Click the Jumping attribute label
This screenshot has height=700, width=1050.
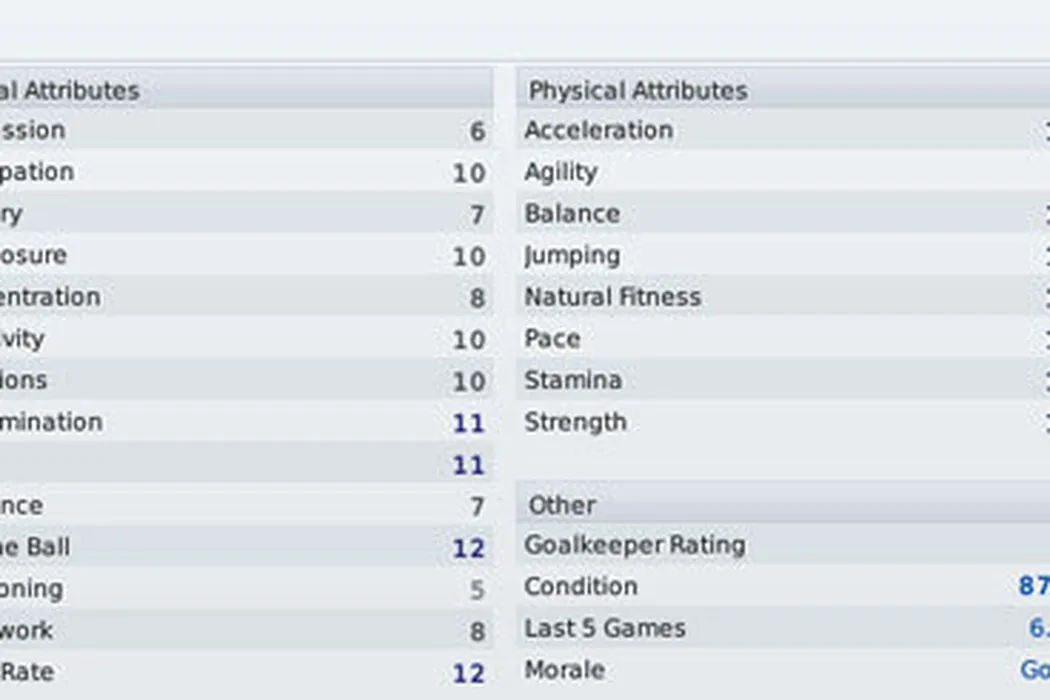tap(572, 256)
